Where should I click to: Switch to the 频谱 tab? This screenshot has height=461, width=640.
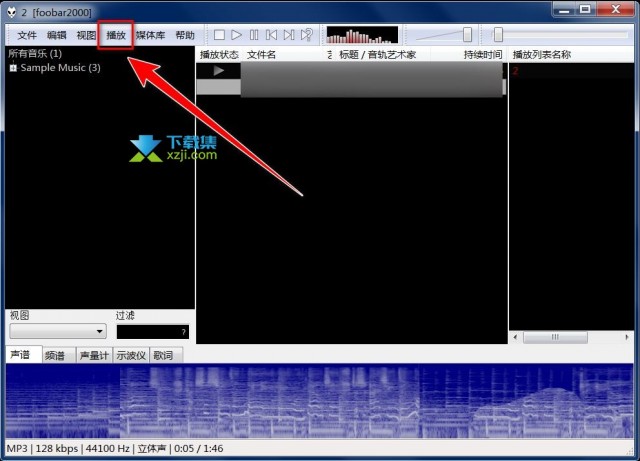coord(59,356)
